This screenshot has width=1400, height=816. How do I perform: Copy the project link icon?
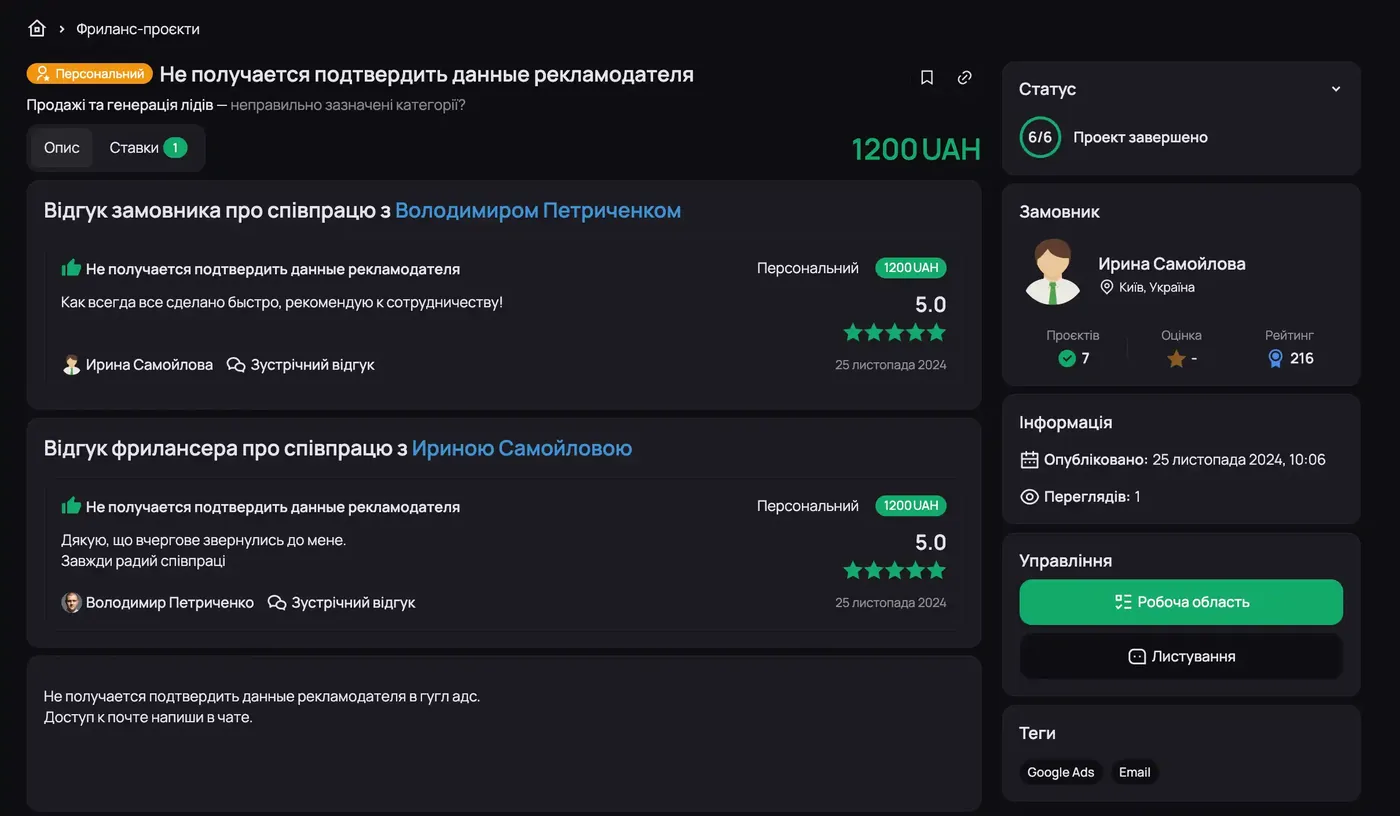(964, 77)
